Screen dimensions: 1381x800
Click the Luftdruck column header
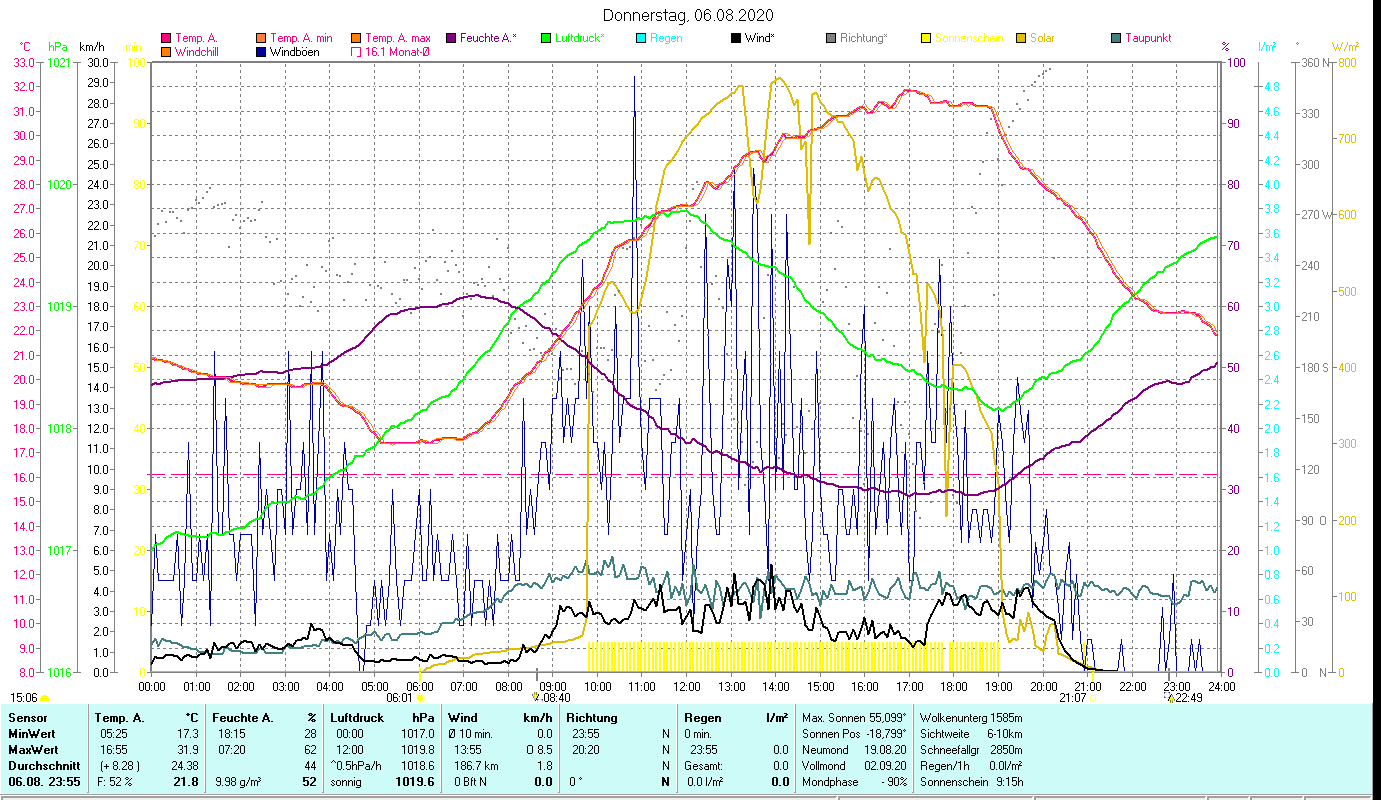[359, 718]
